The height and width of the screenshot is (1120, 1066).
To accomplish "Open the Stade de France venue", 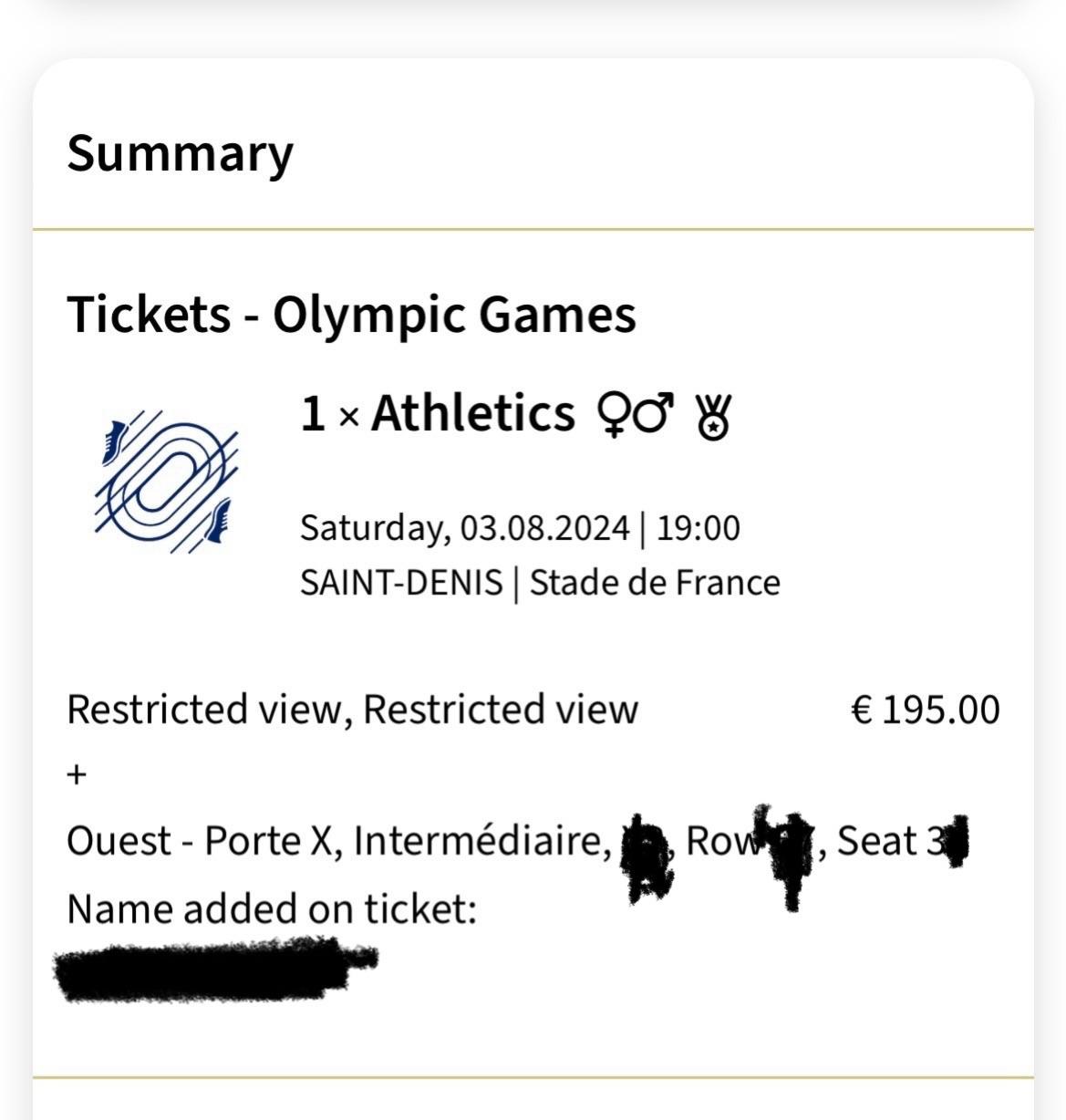I will tap(655, 583).
